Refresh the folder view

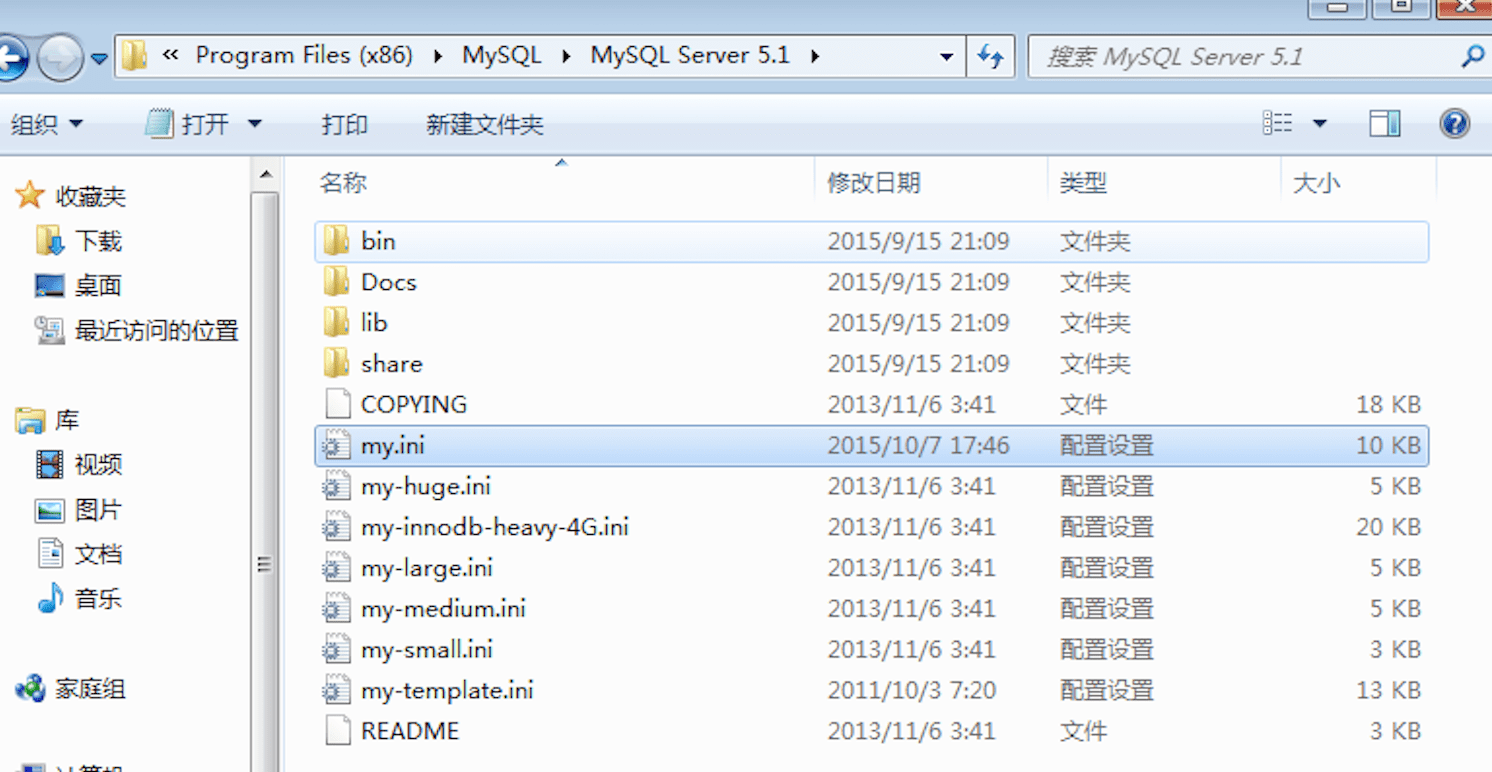point(990,56)
